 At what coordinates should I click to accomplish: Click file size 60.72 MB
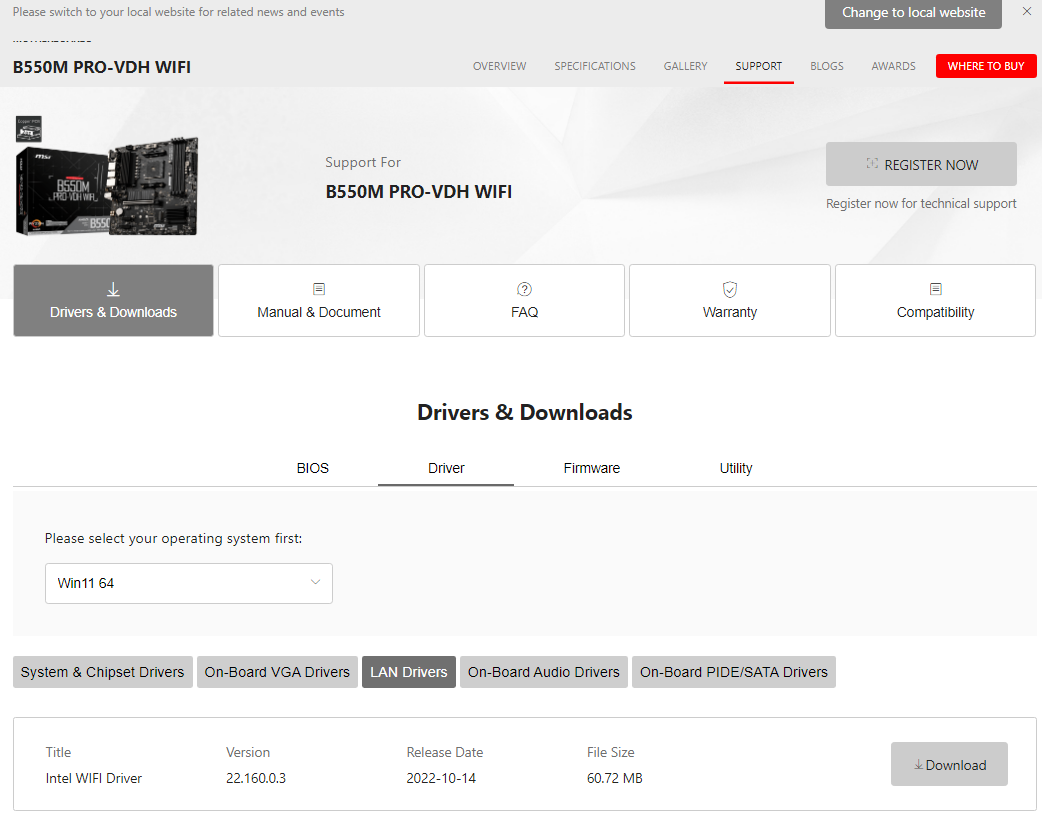(x=615, y=778)
